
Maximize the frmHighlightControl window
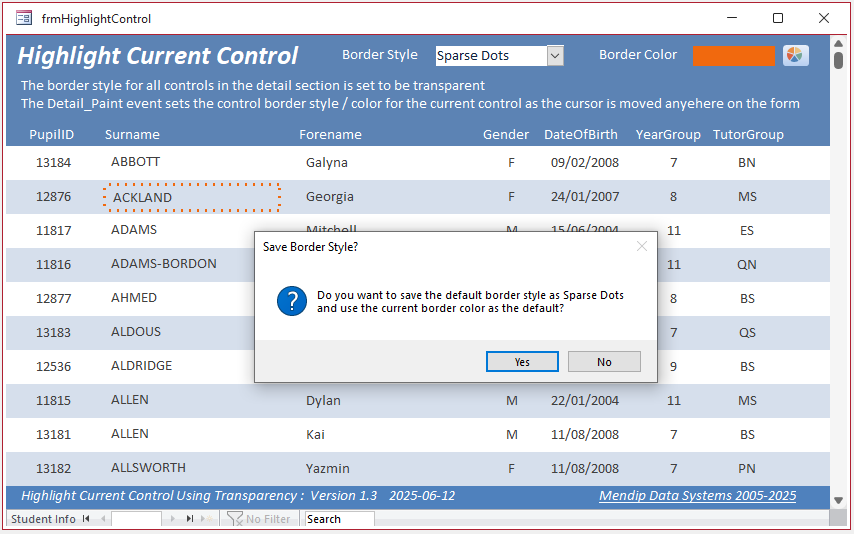(x=778, y=18)
